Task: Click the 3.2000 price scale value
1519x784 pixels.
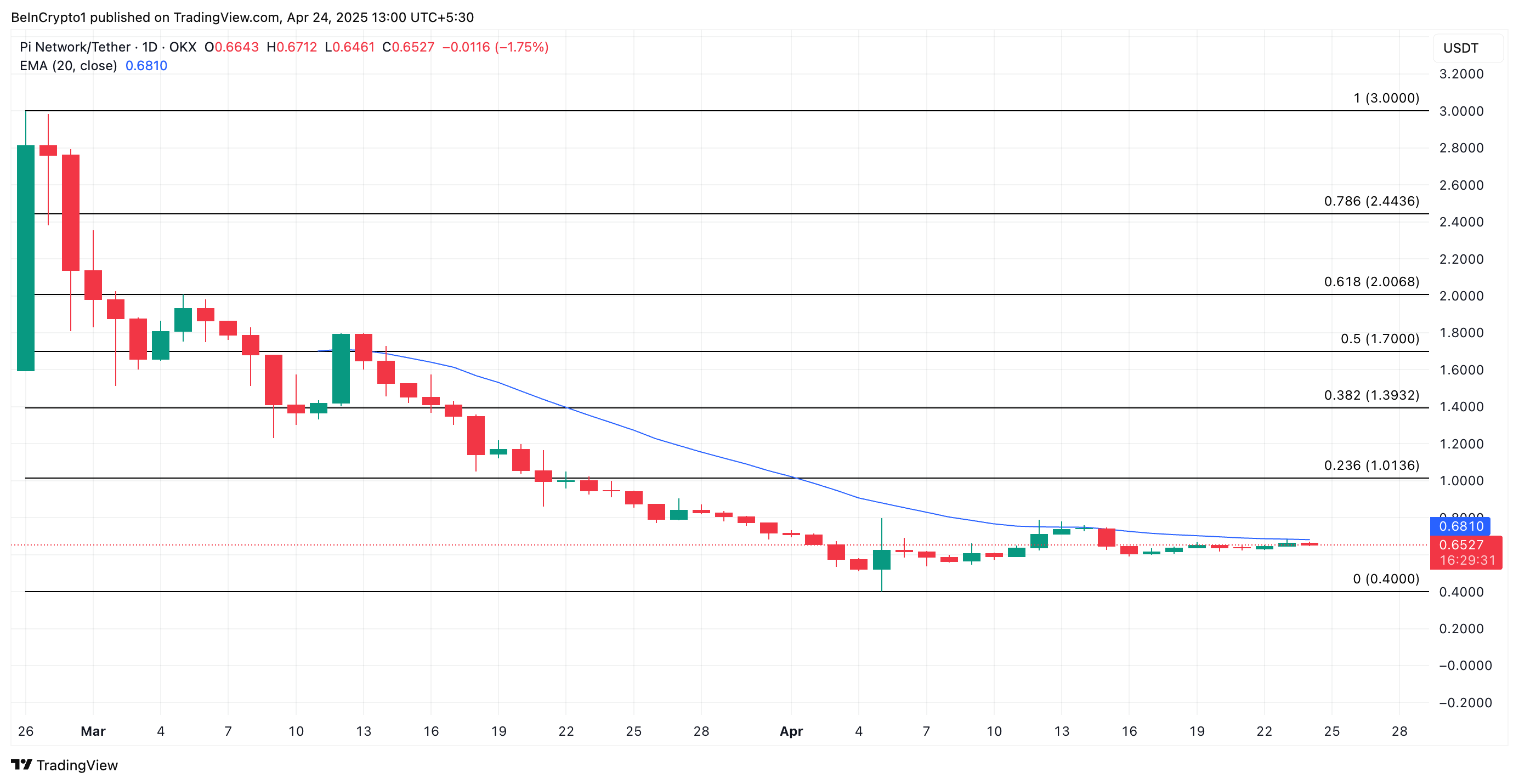Action: pyautogui.click(x=1461, y=74)
